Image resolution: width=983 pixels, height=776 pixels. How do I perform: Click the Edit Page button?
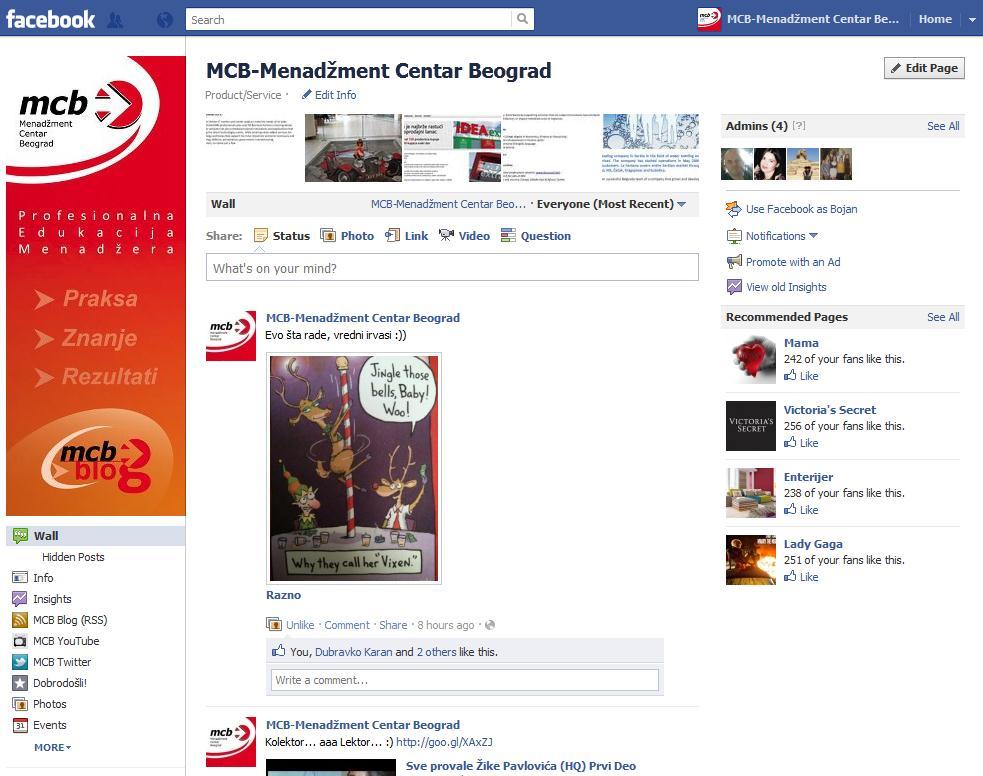924,68
